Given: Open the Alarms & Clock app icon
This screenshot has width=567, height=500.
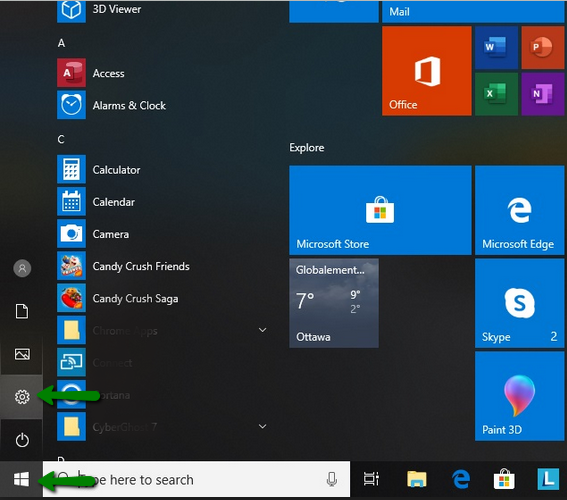Looking at the screenshot, I should (71, 105).
